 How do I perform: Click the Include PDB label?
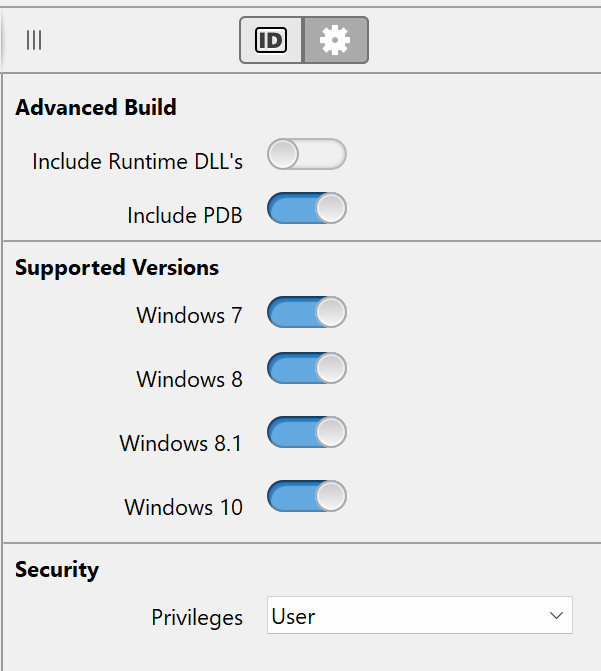pyautogui.click(x=185, y=215)
